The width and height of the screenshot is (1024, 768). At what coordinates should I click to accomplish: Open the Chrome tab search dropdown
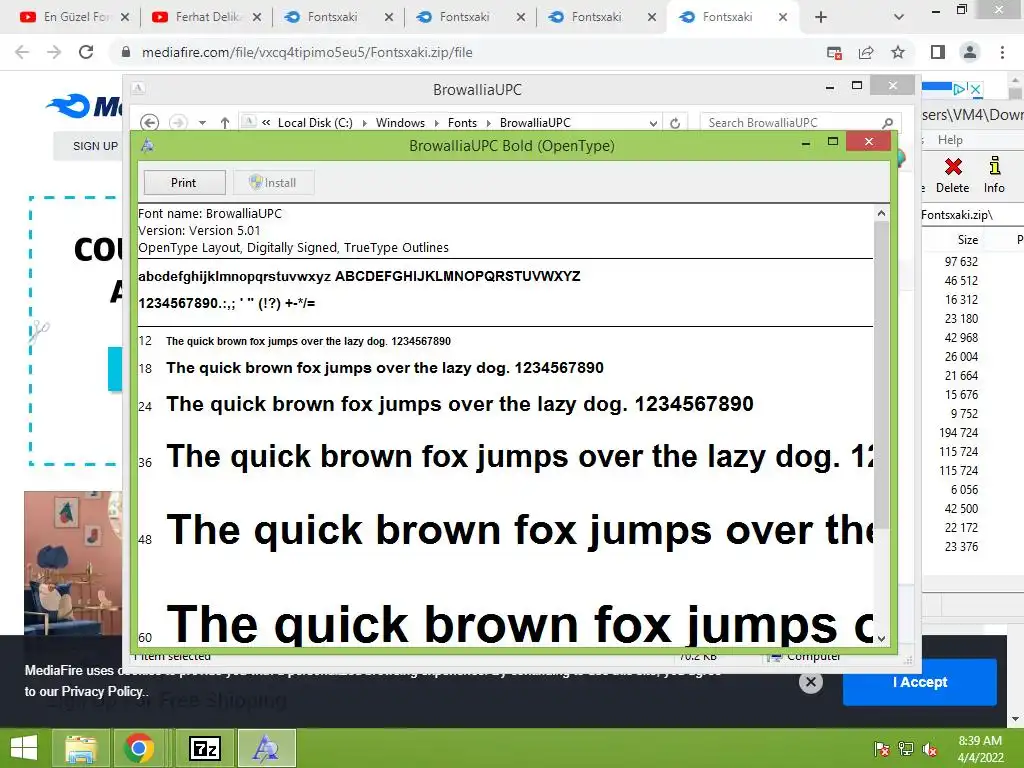(899, 17)
